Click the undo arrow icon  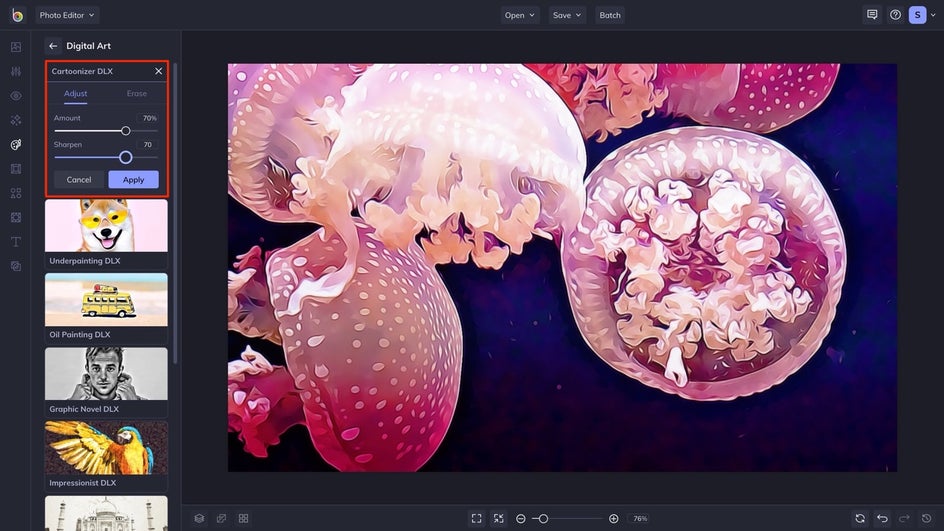(882, 518)
